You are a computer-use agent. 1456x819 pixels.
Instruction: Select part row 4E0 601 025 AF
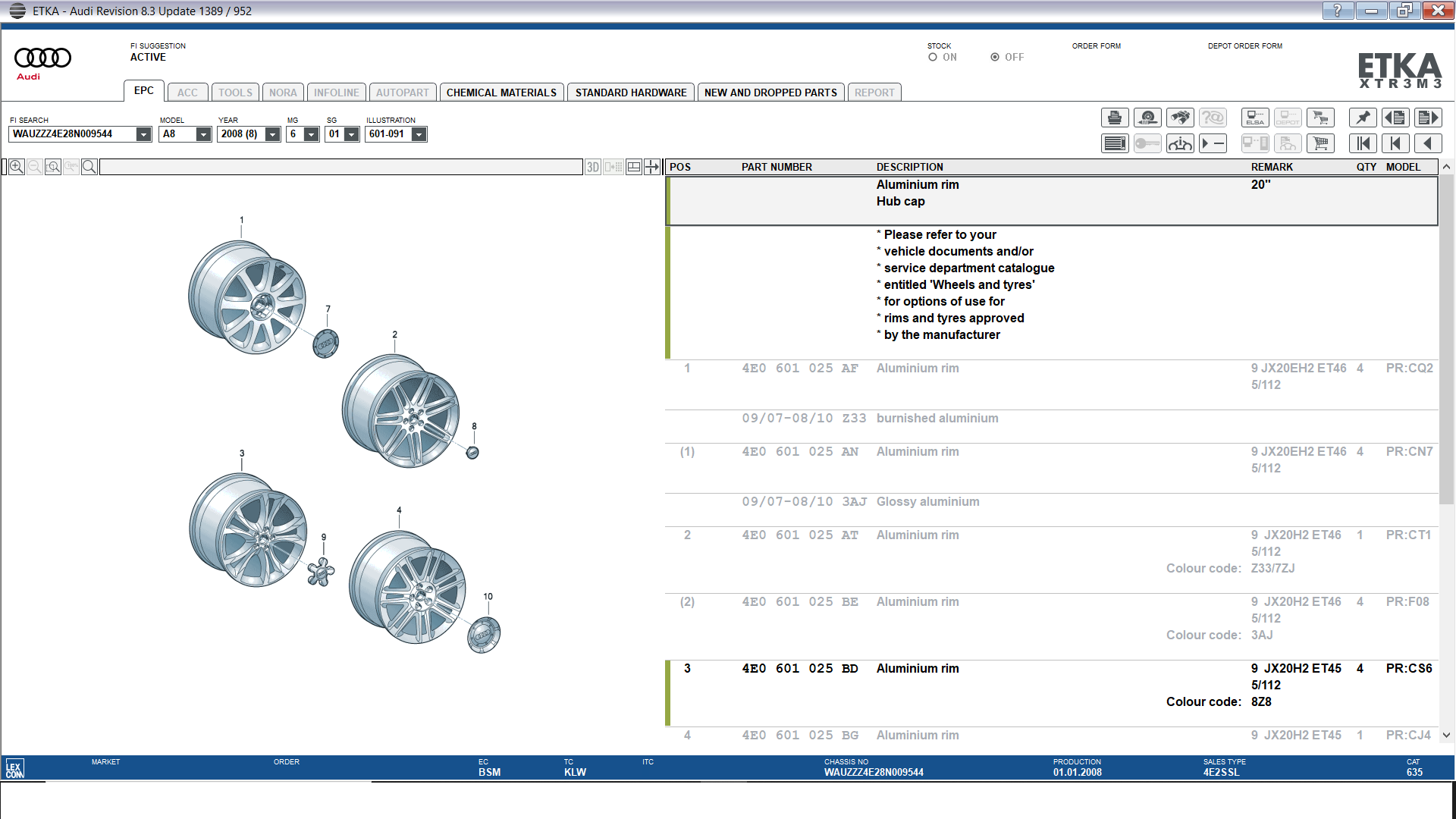tap(1051, 384)
